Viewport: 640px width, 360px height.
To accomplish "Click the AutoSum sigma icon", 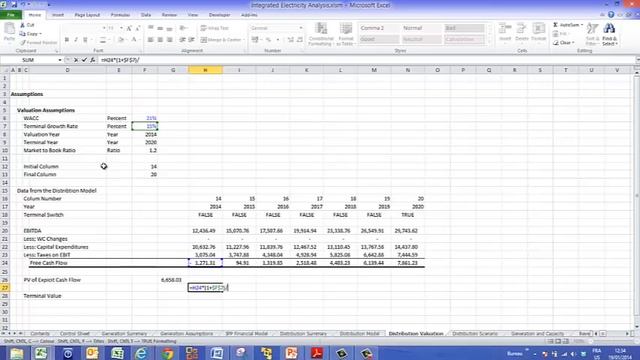I will 556,25.
